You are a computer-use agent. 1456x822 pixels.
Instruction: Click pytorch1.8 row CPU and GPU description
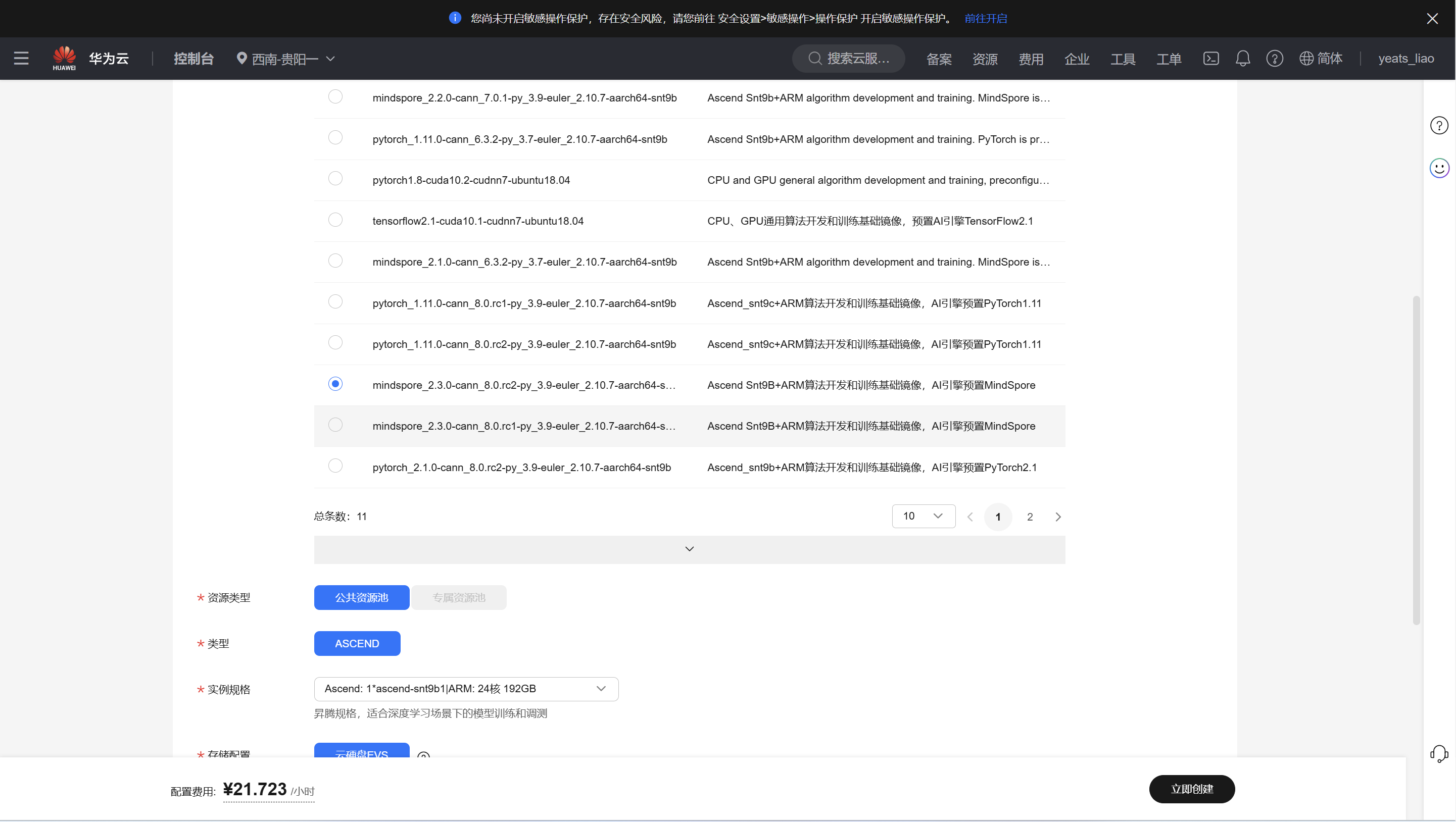(878, 180)
